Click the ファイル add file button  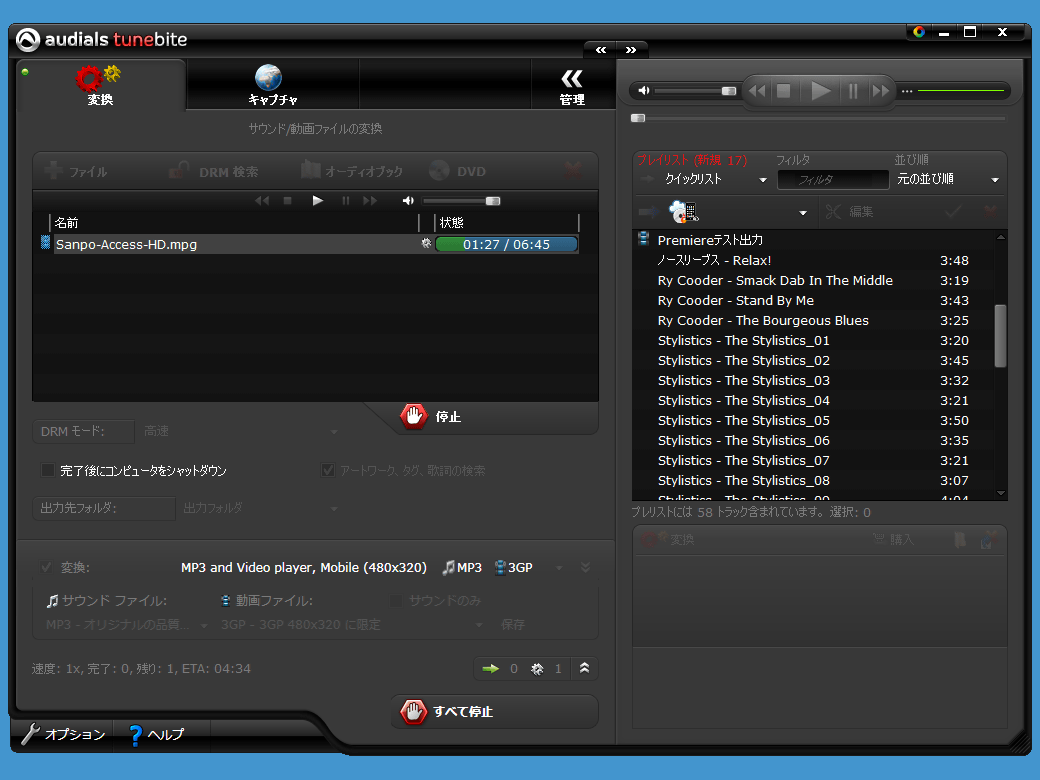[76, 171]
